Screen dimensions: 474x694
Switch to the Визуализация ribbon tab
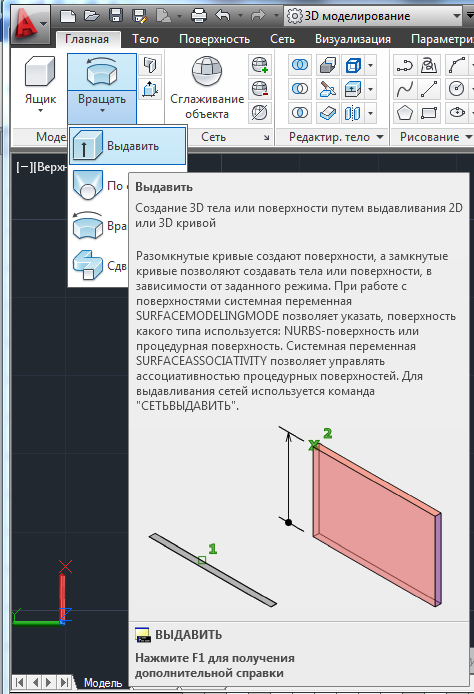(353, 39)
